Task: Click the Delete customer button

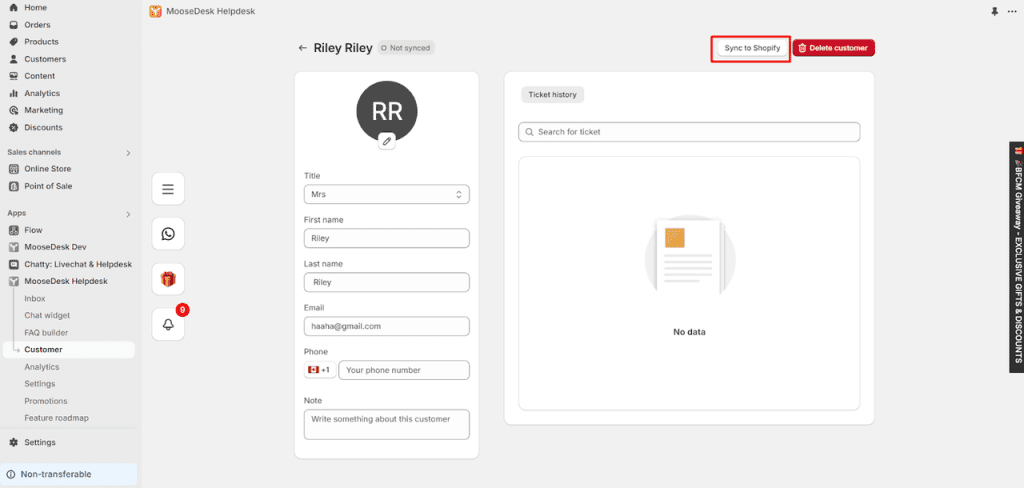Action: (x=833, y=48)
